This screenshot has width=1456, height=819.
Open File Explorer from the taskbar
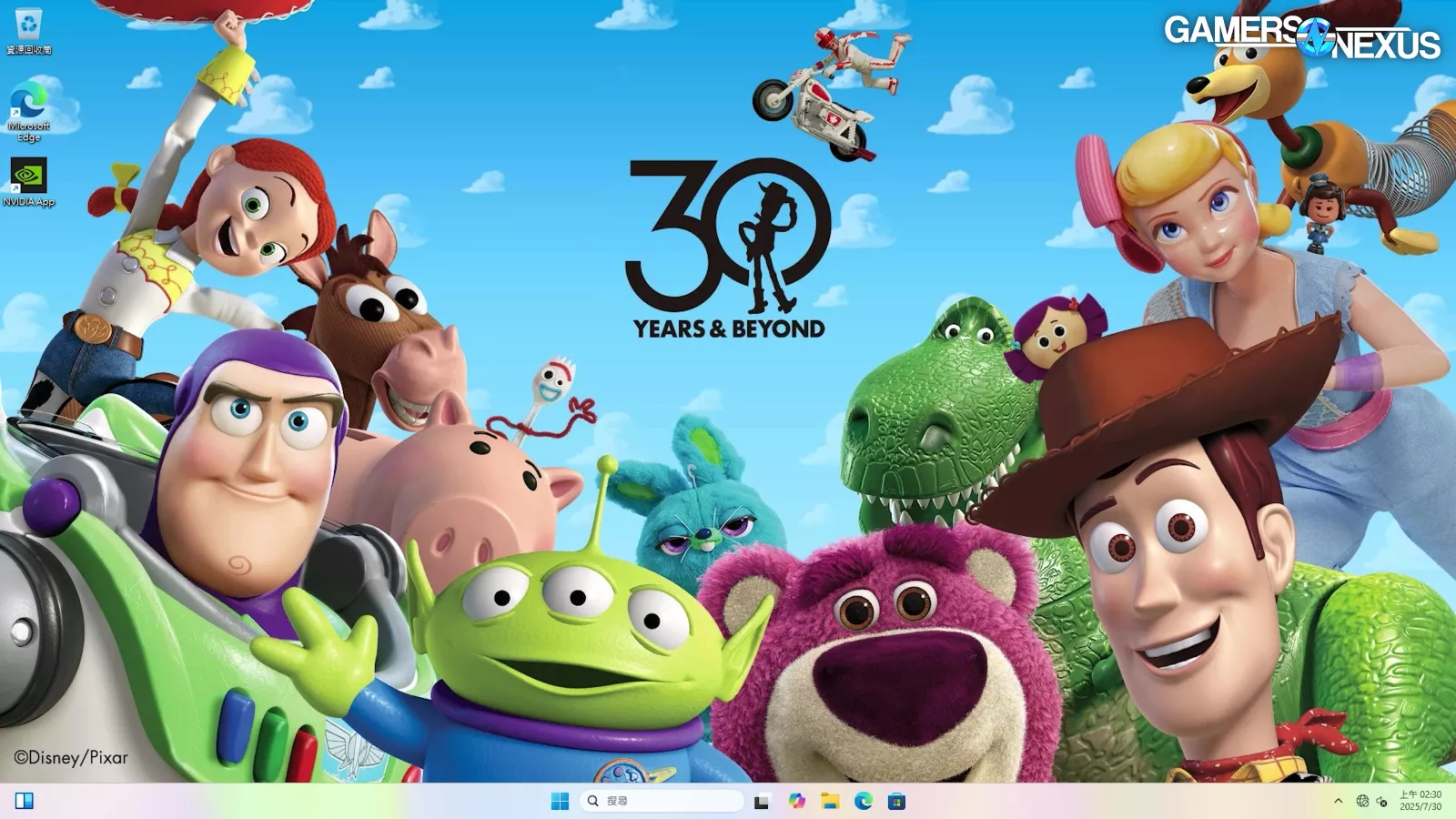(x=830, y=801)
